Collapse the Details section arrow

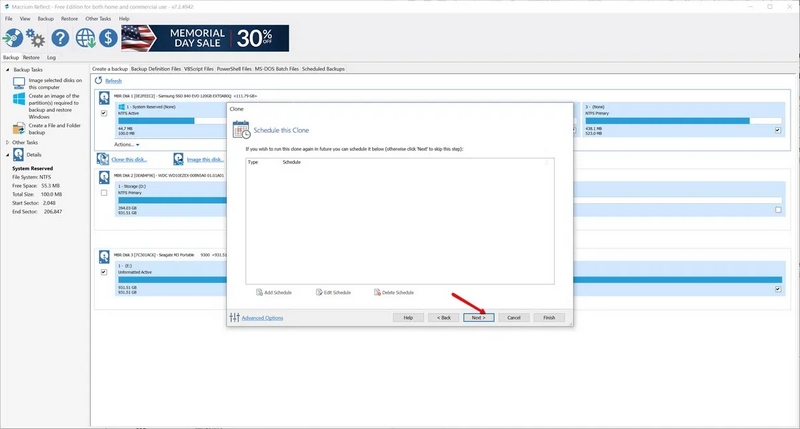(8, 155)
